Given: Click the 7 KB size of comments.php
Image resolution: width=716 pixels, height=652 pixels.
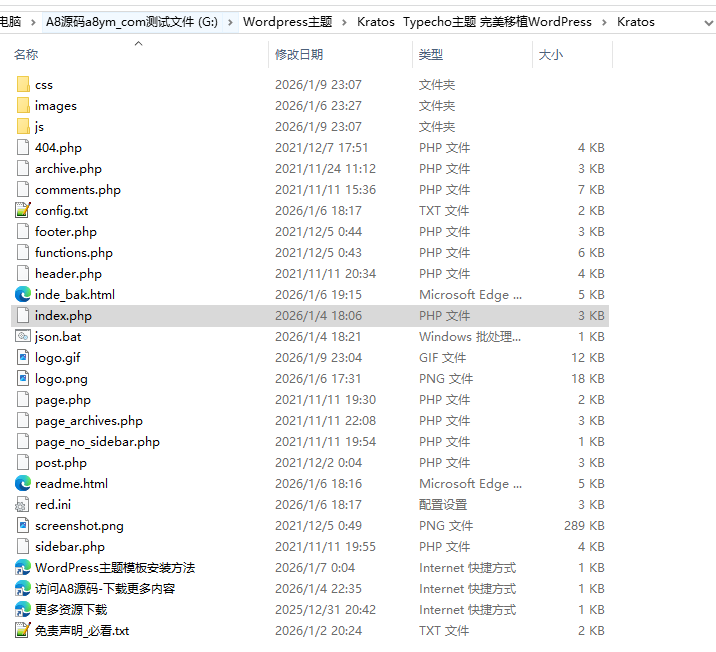Looking at the screenshot, I should [591, 189].
